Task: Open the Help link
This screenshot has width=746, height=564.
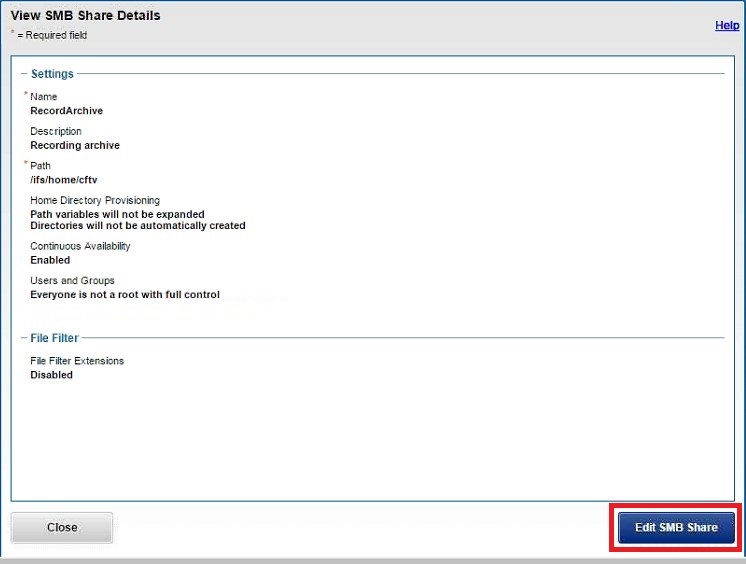Action: [x=727, y=25]
